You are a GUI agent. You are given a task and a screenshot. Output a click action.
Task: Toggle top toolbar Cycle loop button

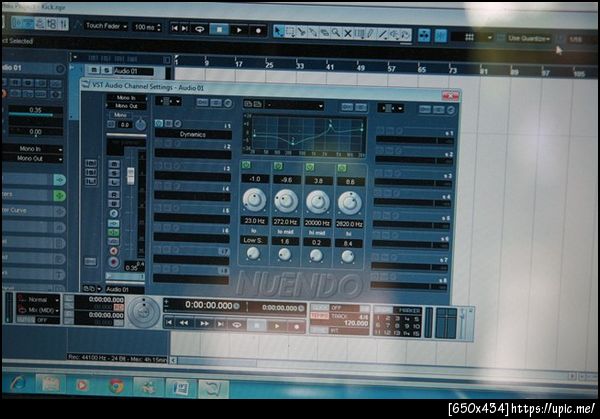(x=199, y=29)
